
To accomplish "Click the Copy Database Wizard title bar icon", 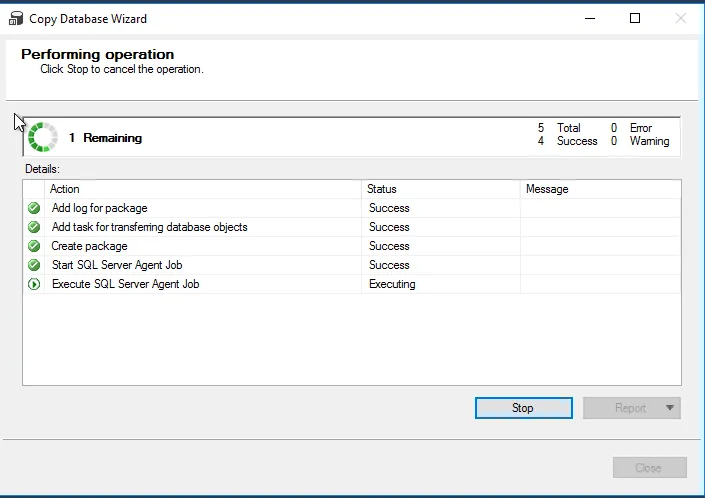I will [15, 18].
